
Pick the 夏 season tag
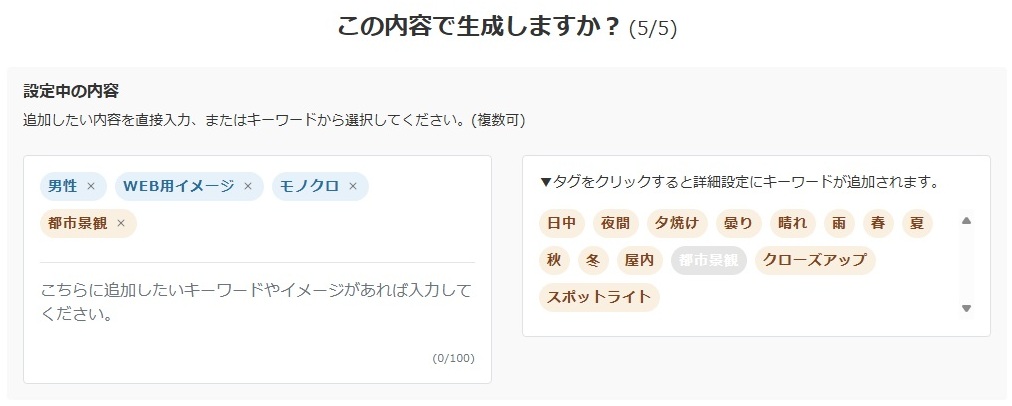(917, 223)
